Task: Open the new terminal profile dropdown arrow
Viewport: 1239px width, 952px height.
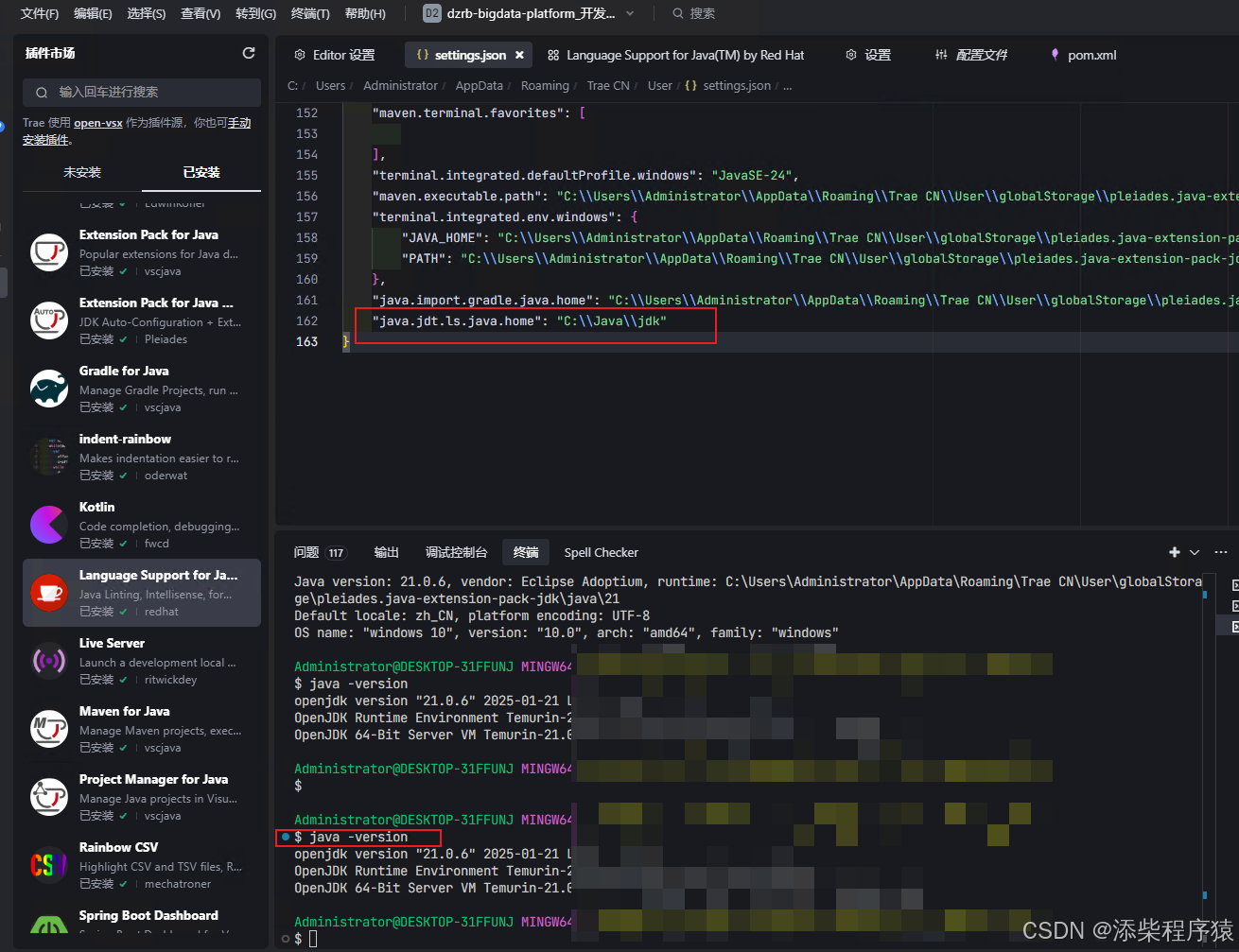Action: click(1195, 552)
